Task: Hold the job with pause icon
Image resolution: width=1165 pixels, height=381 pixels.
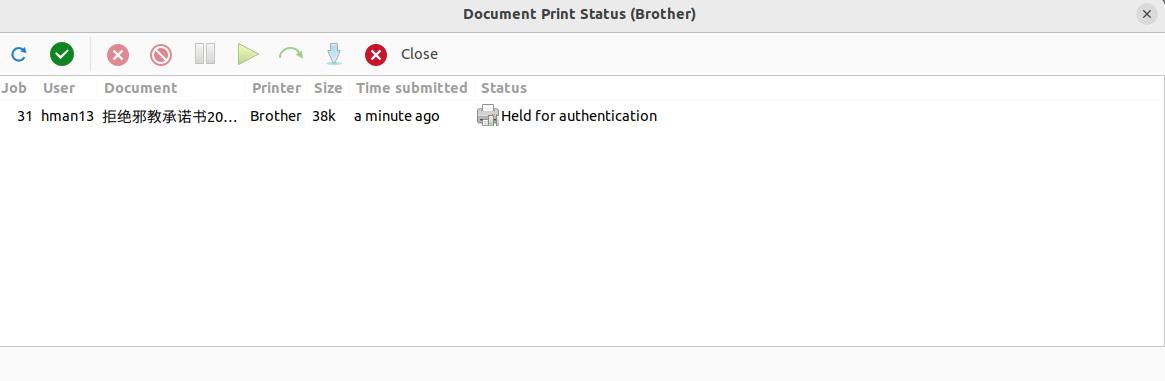Action: click(x=204, y=54)
